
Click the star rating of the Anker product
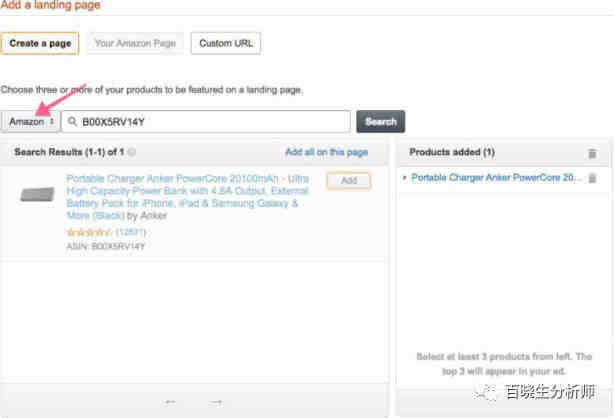89,232
